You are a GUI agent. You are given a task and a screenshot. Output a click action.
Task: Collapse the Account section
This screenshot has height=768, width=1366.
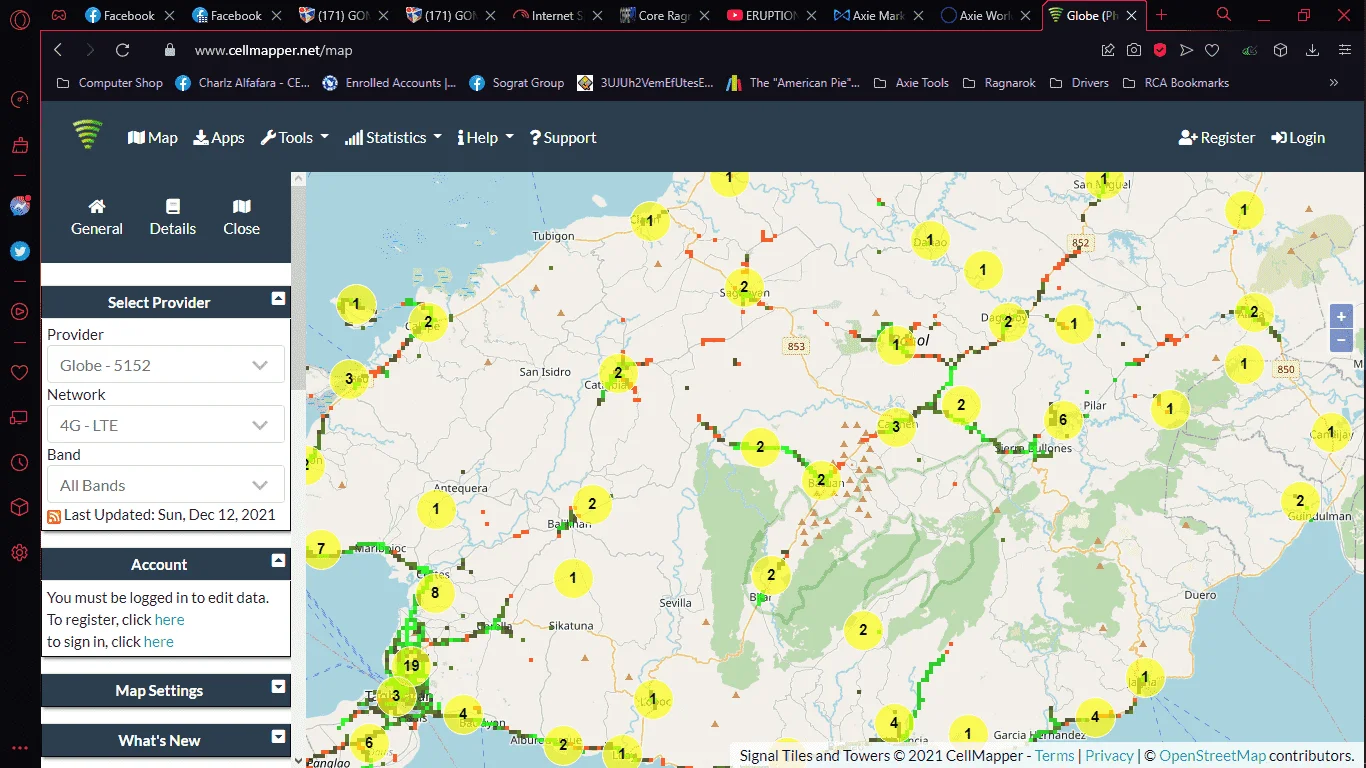coord(278,561)
